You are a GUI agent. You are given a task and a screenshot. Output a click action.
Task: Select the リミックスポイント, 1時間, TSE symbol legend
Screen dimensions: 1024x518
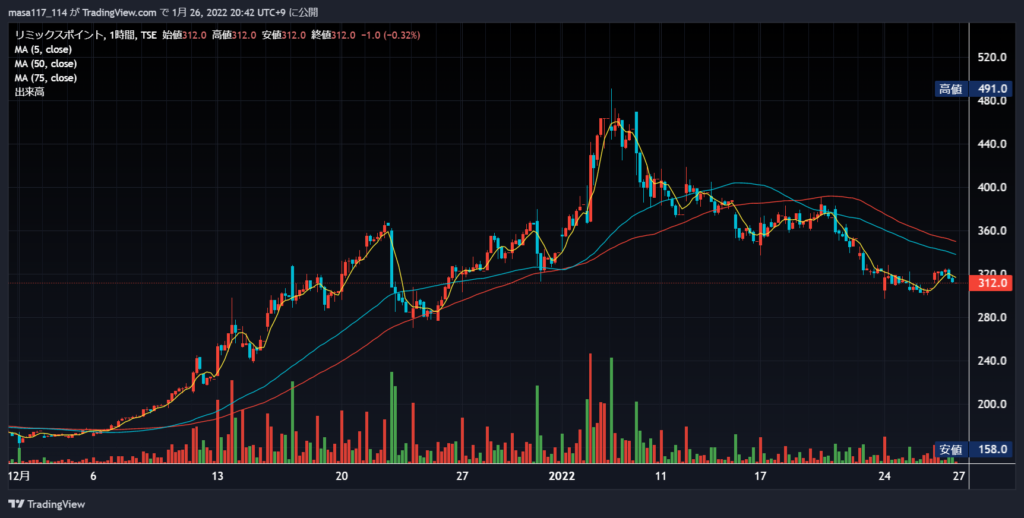click(86, 35)
